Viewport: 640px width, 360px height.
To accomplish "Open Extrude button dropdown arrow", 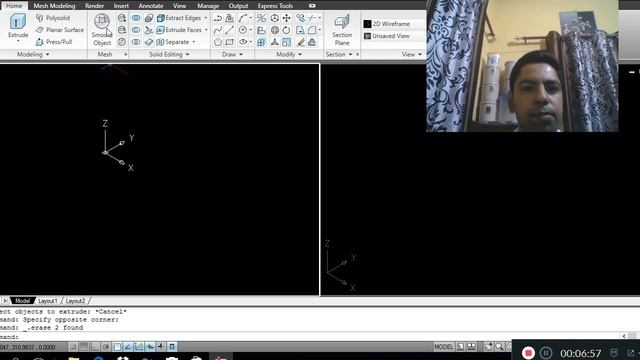I will (18, 41).
